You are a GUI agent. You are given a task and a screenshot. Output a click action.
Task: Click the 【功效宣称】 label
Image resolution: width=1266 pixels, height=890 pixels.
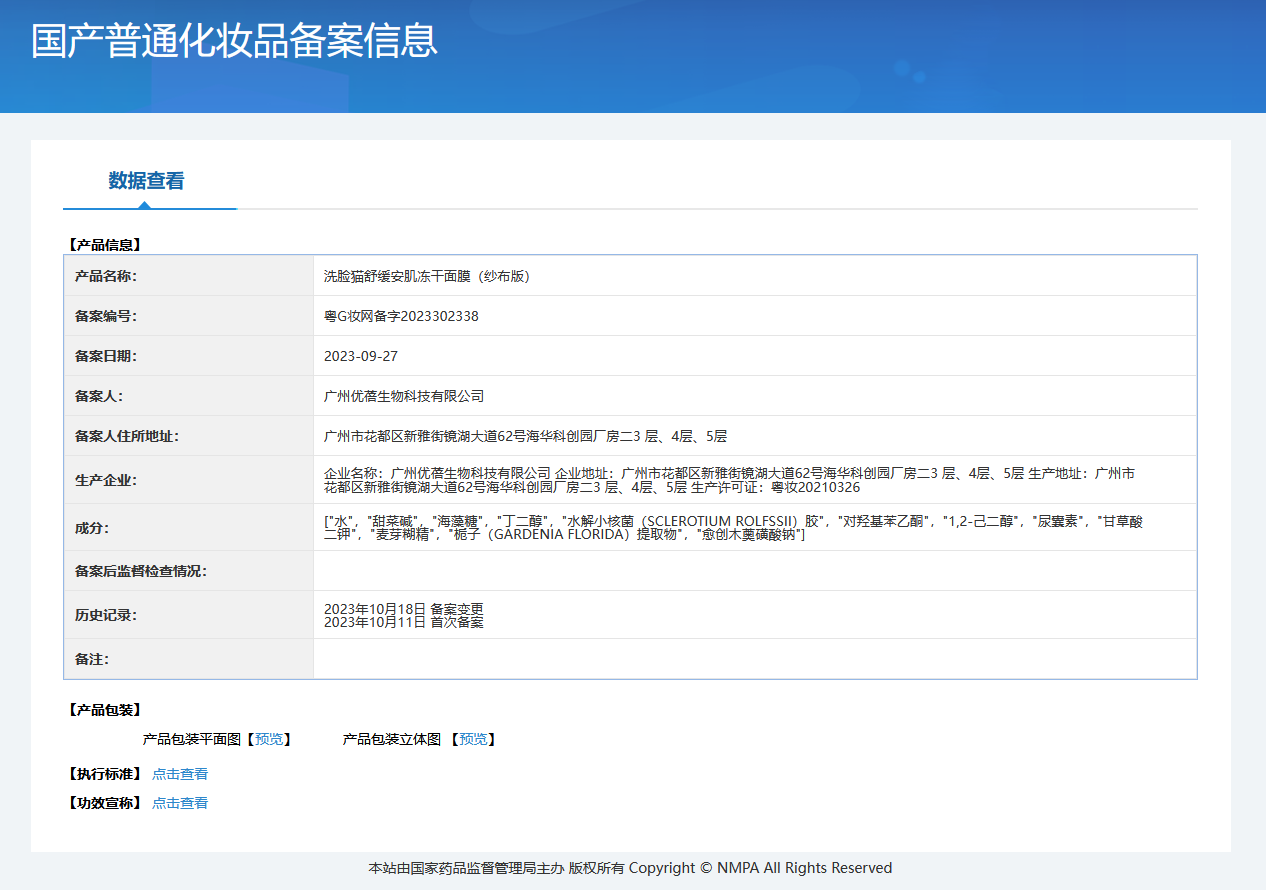click(x=105, y=803)
